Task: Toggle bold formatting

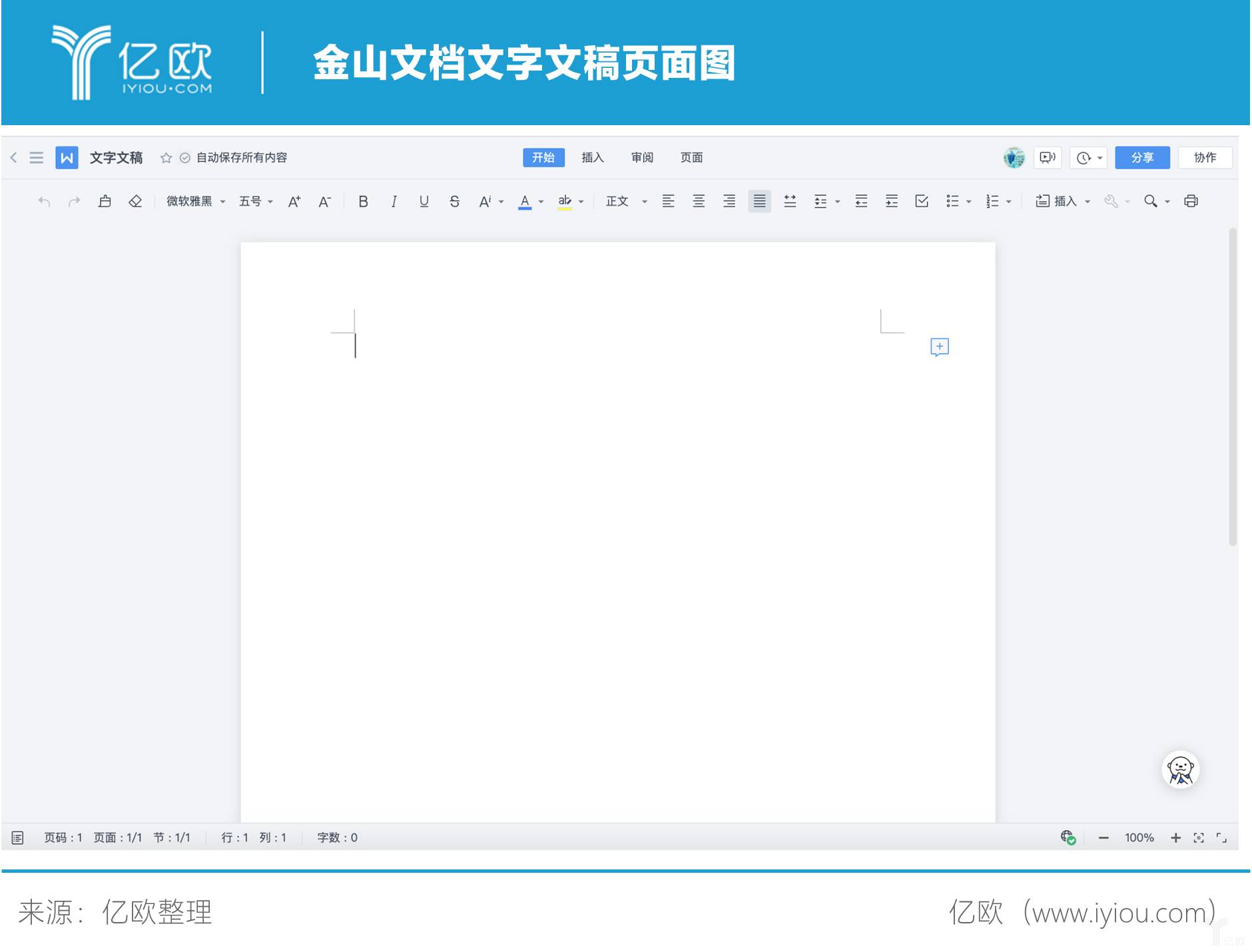Action: pyautogui.click(x=363, y=201)
